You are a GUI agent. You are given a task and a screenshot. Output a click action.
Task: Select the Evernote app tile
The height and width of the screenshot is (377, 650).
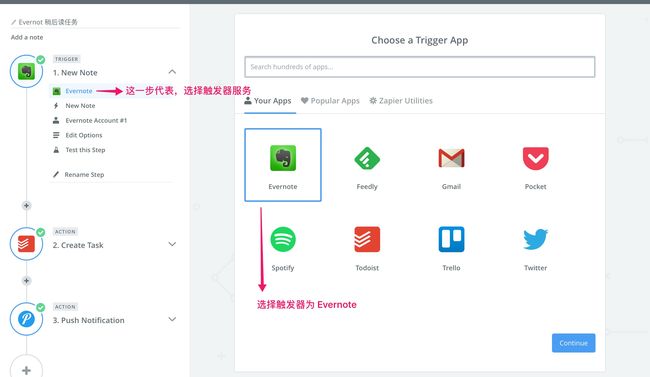(283, 165)
